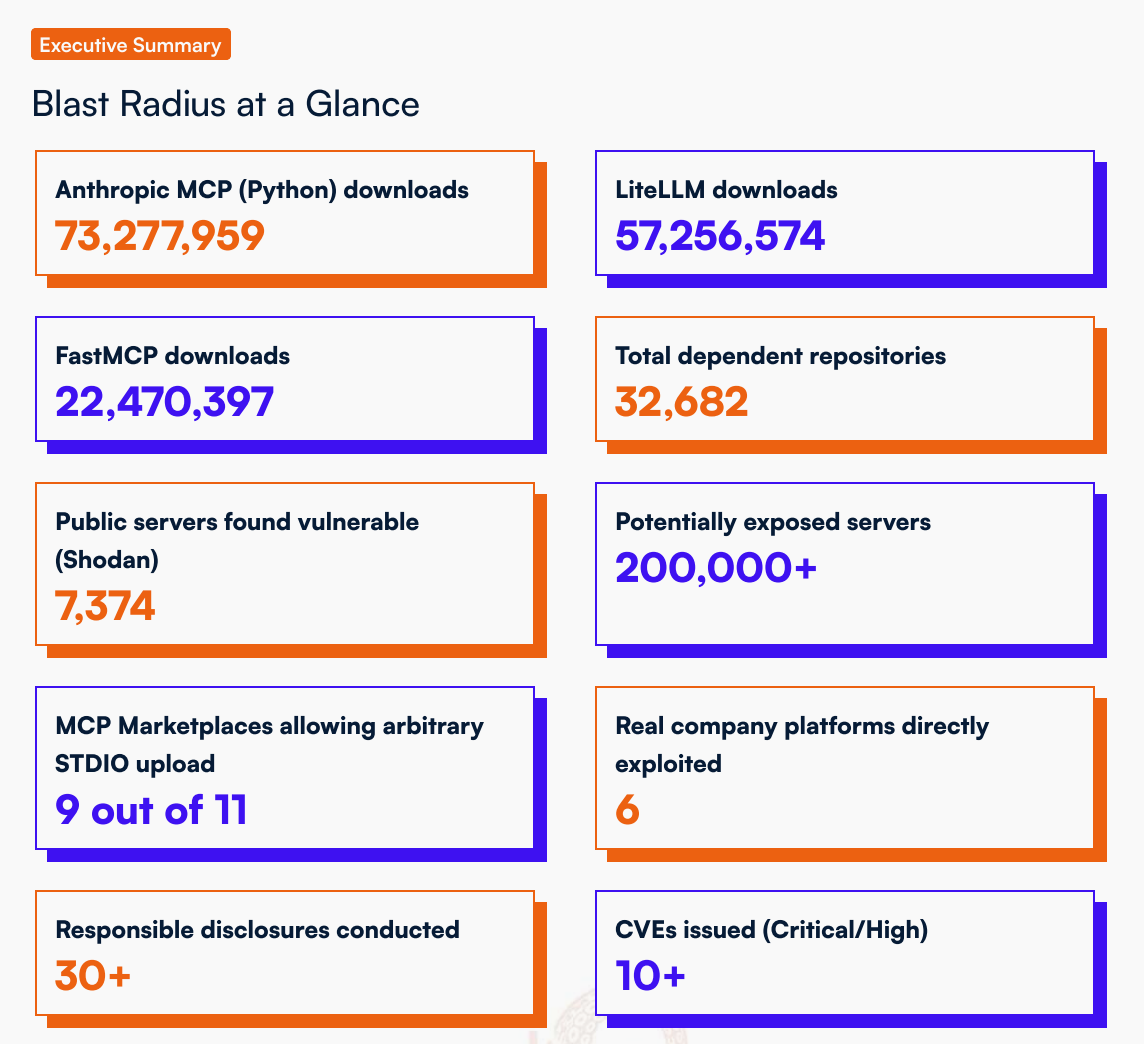Viewport: 1144px width, 1044px height.
Task: Click the 7,374 vulnerable servers number
Action: coord(105,605)
